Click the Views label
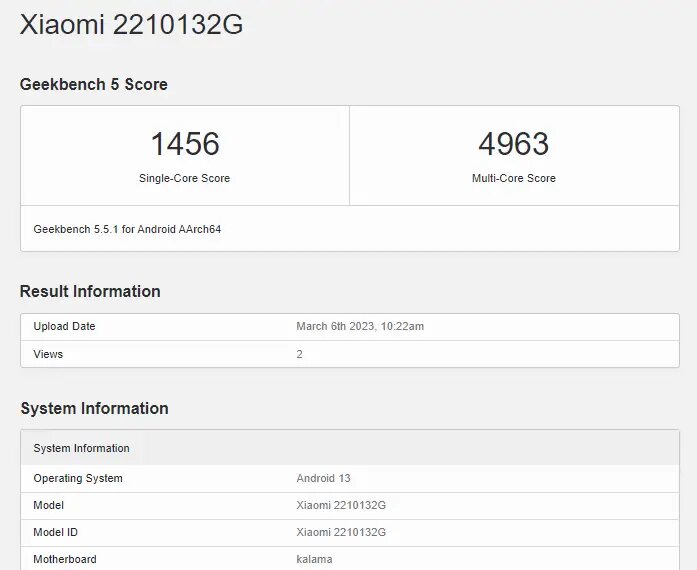The image size is (697, 570). point(48,354)
